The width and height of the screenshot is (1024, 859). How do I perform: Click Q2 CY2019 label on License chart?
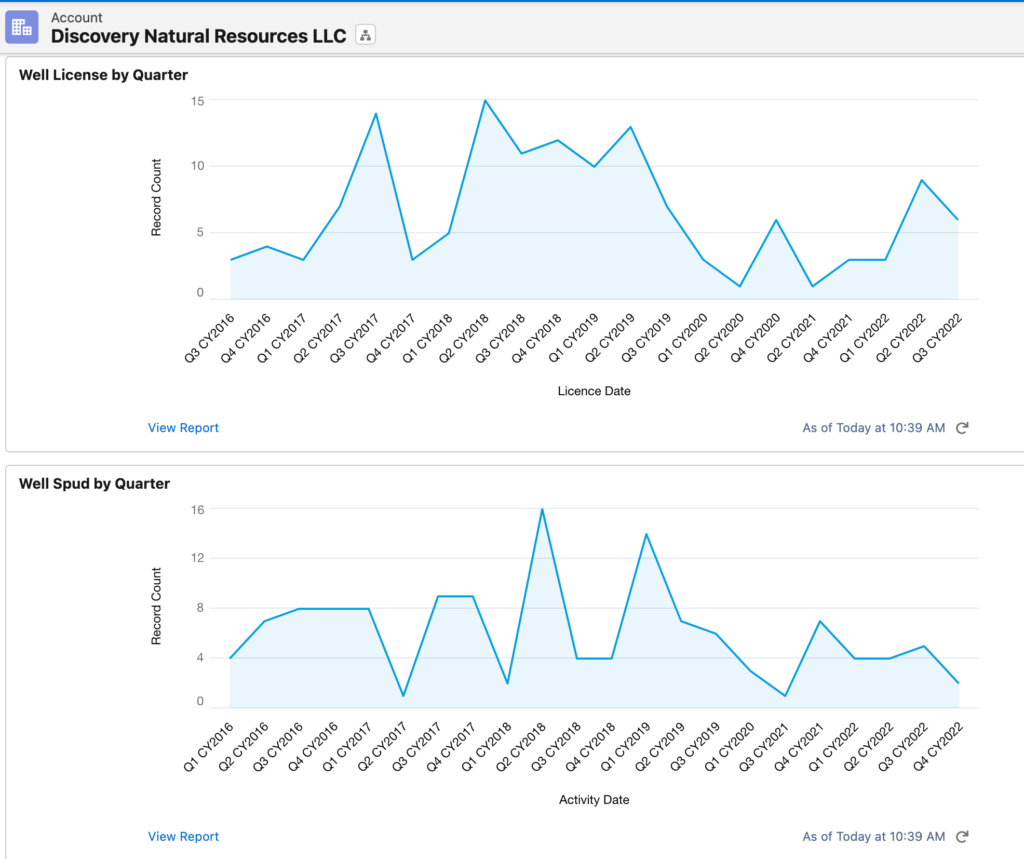click(x=609, y=338)
